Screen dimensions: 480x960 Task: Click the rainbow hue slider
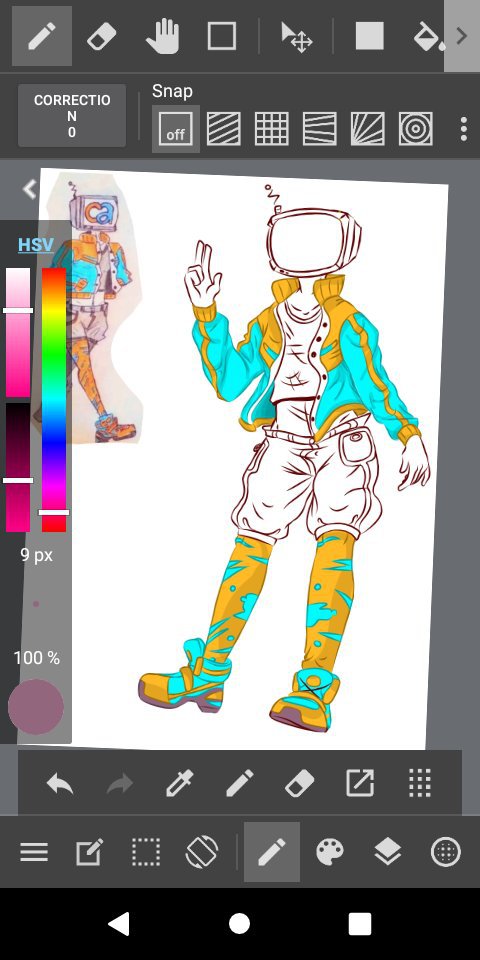(x=54, y=399)
